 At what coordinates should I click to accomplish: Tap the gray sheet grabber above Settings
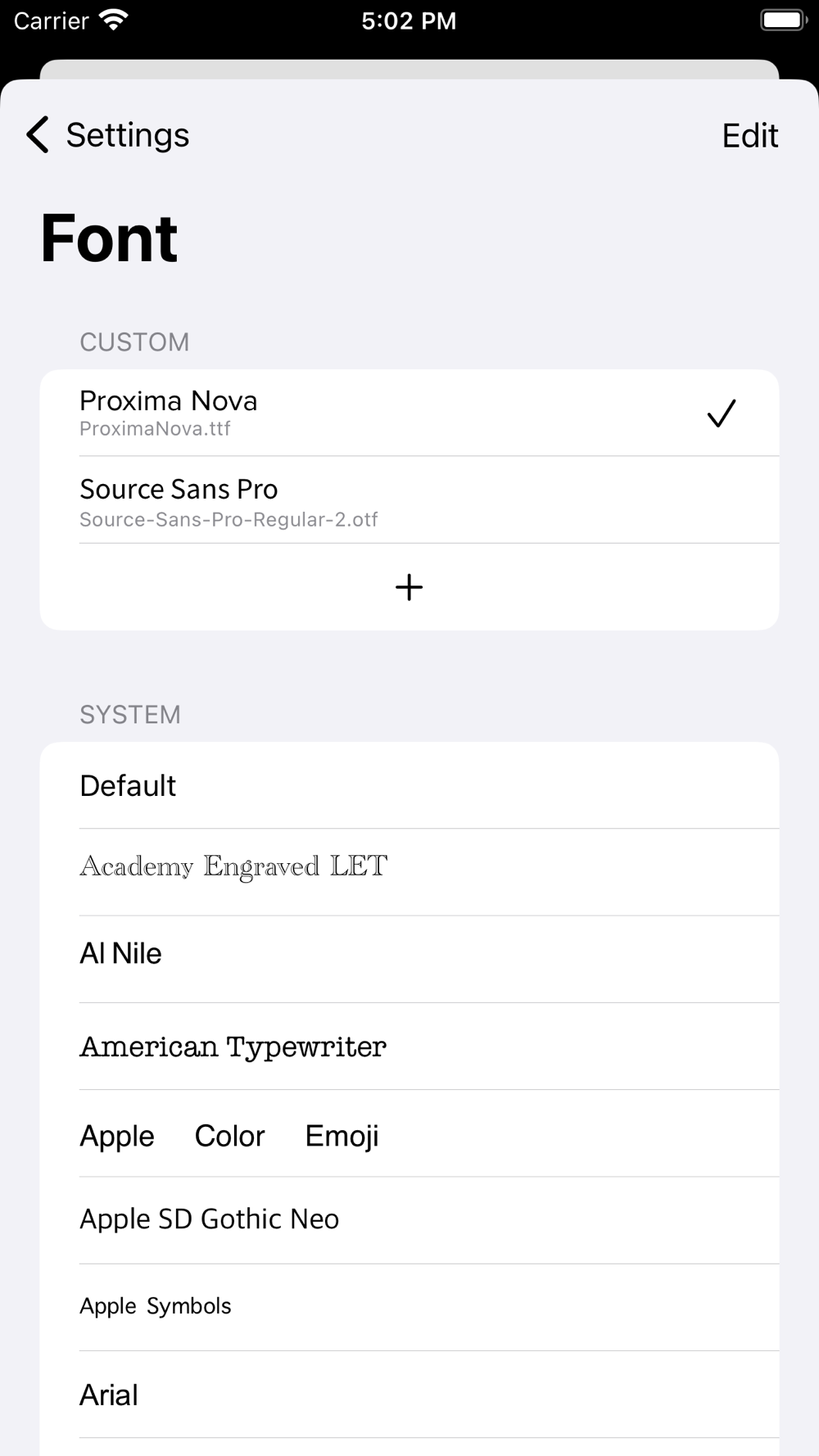tap(409, 70)
